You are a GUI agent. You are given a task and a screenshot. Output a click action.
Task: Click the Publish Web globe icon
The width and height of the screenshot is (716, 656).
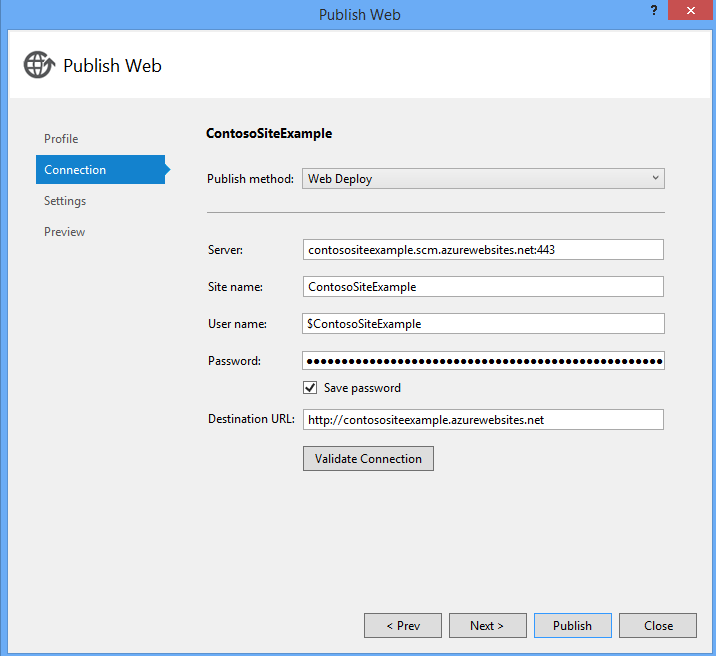tap(39, 65)
